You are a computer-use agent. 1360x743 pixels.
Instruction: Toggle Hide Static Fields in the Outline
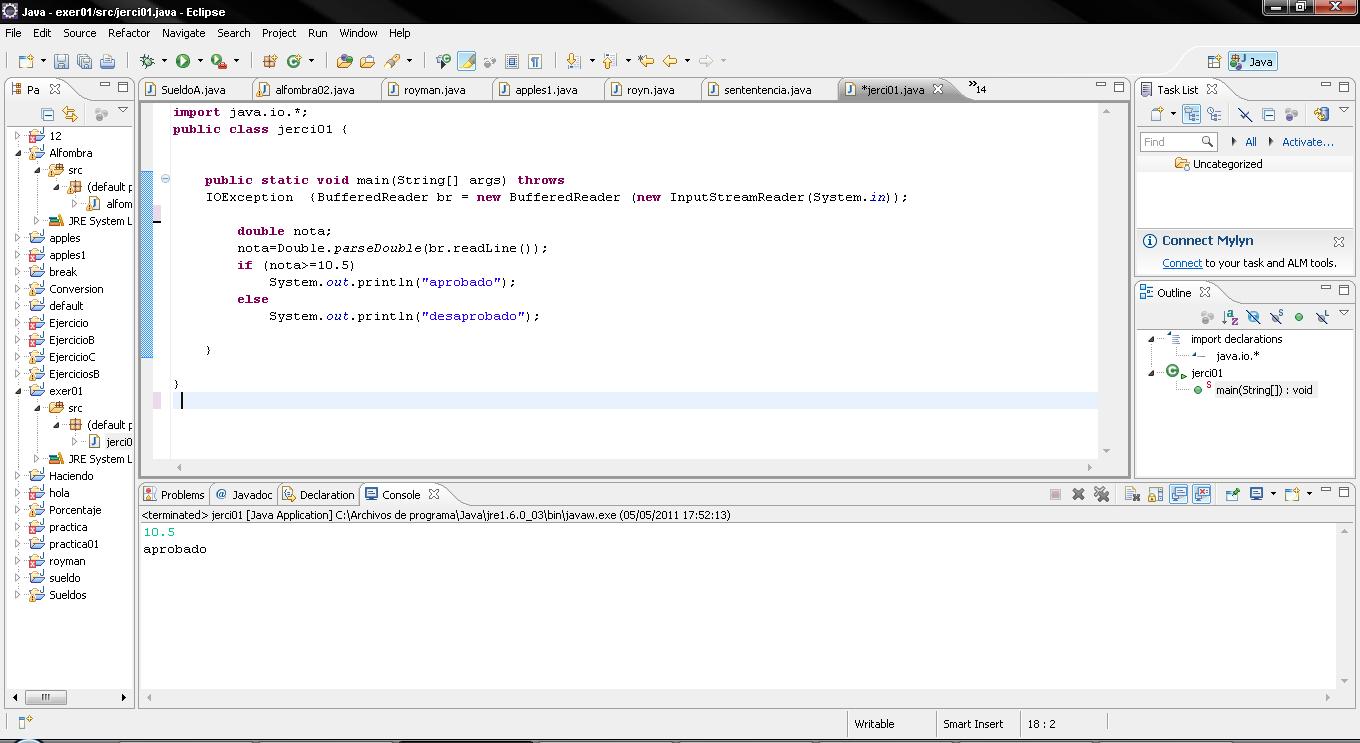(x=1276, y=317)
